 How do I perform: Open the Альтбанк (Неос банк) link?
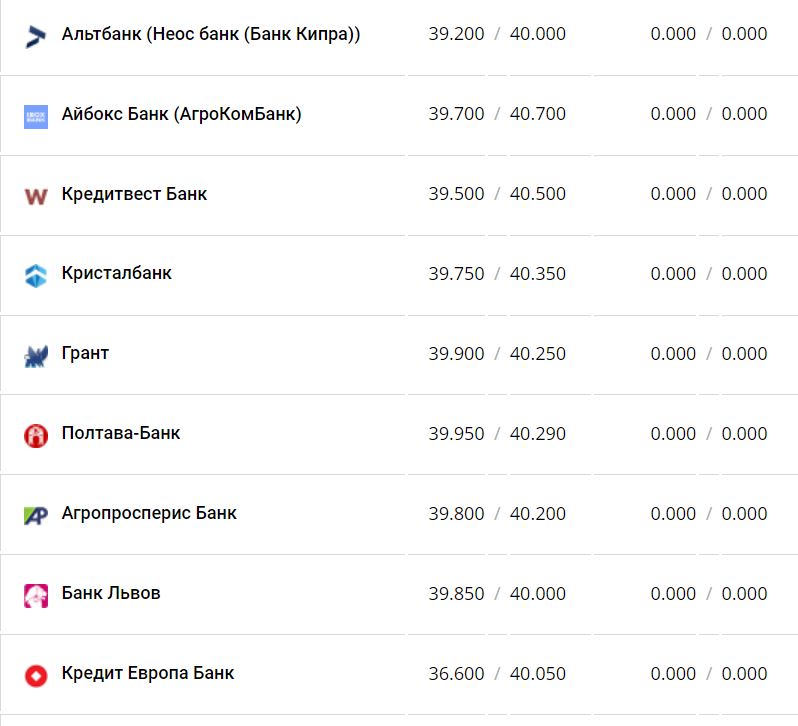point(210,34)
